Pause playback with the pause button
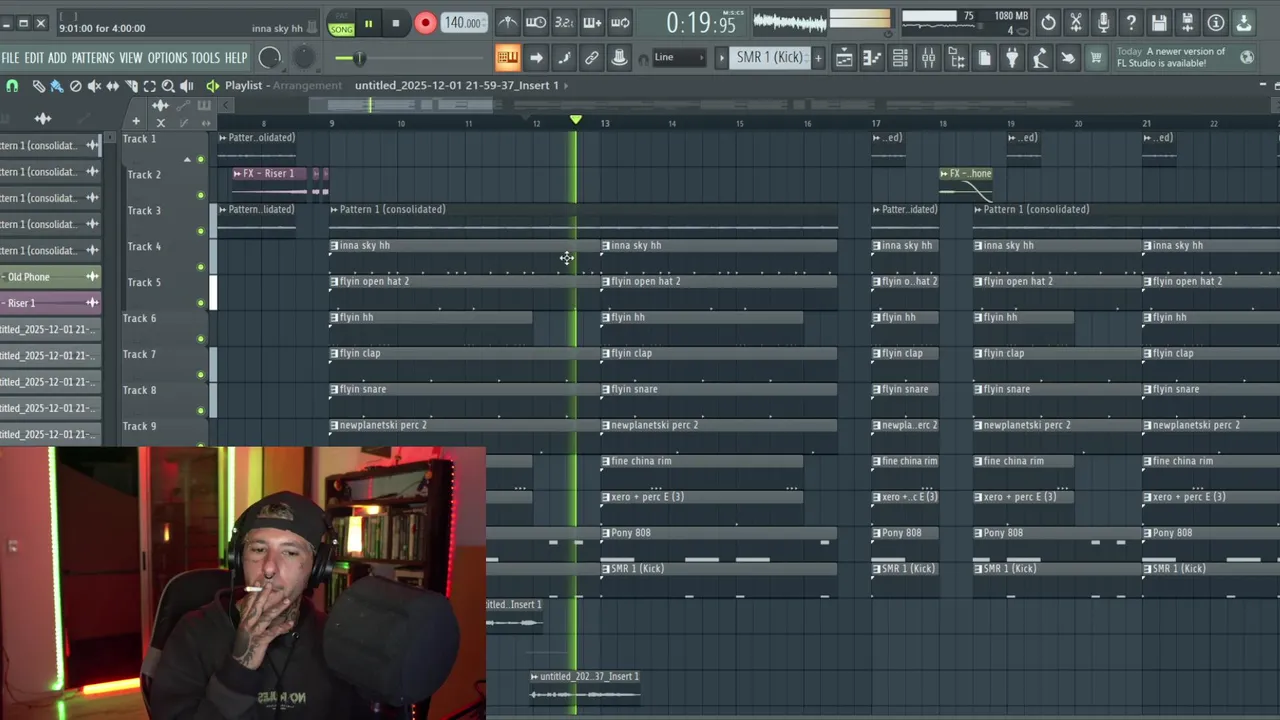 368,23
